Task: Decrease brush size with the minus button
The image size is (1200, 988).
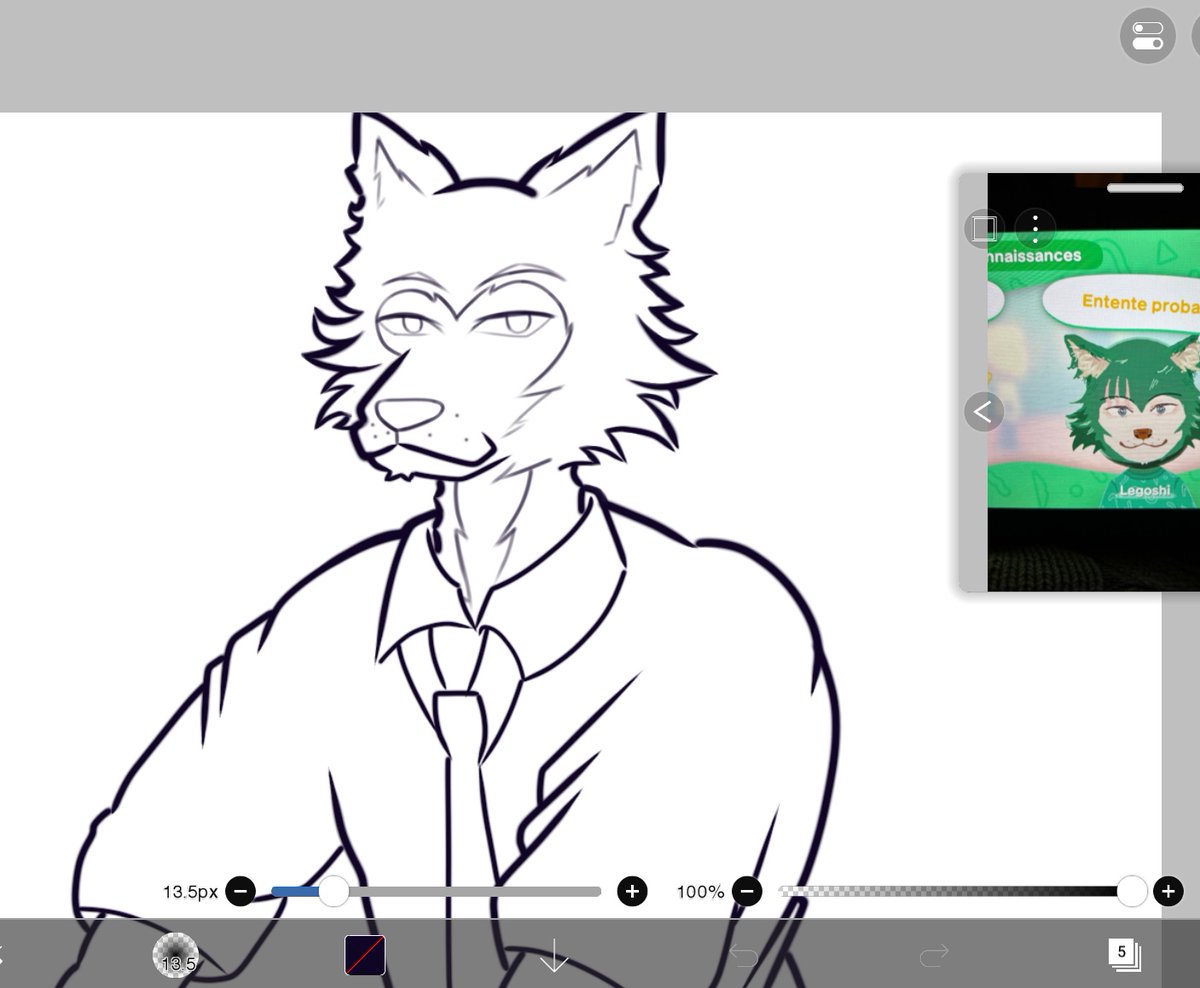Action: point(240,891)
